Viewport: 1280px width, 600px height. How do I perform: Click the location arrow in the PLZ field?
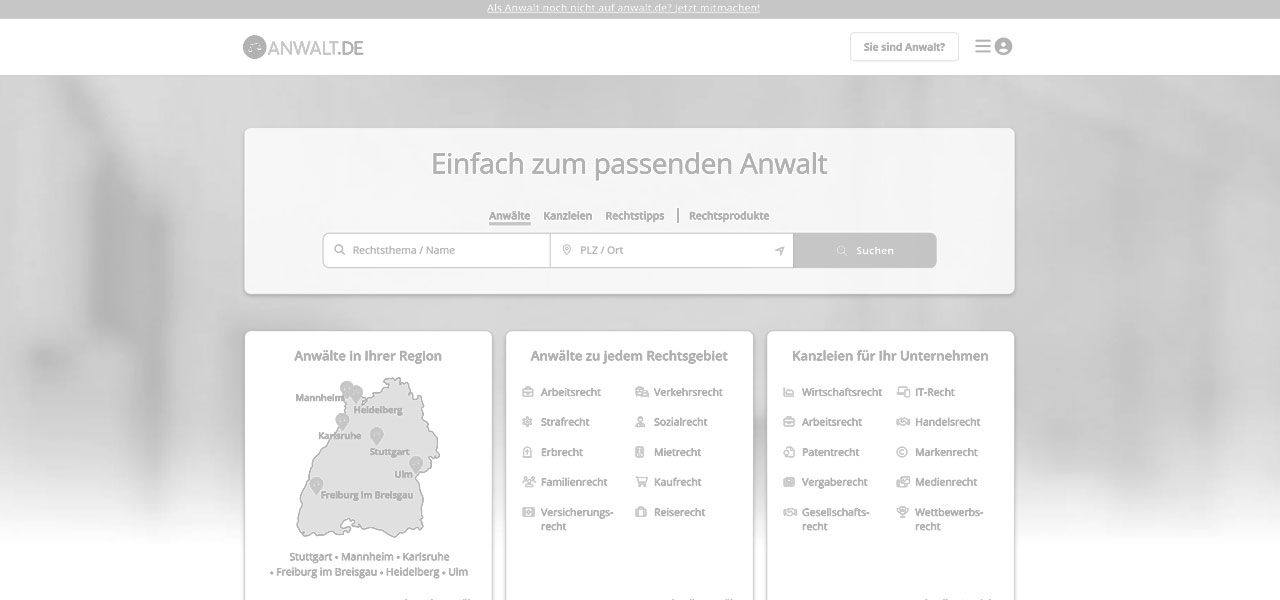pyautogui.click(x=779, y=250)
